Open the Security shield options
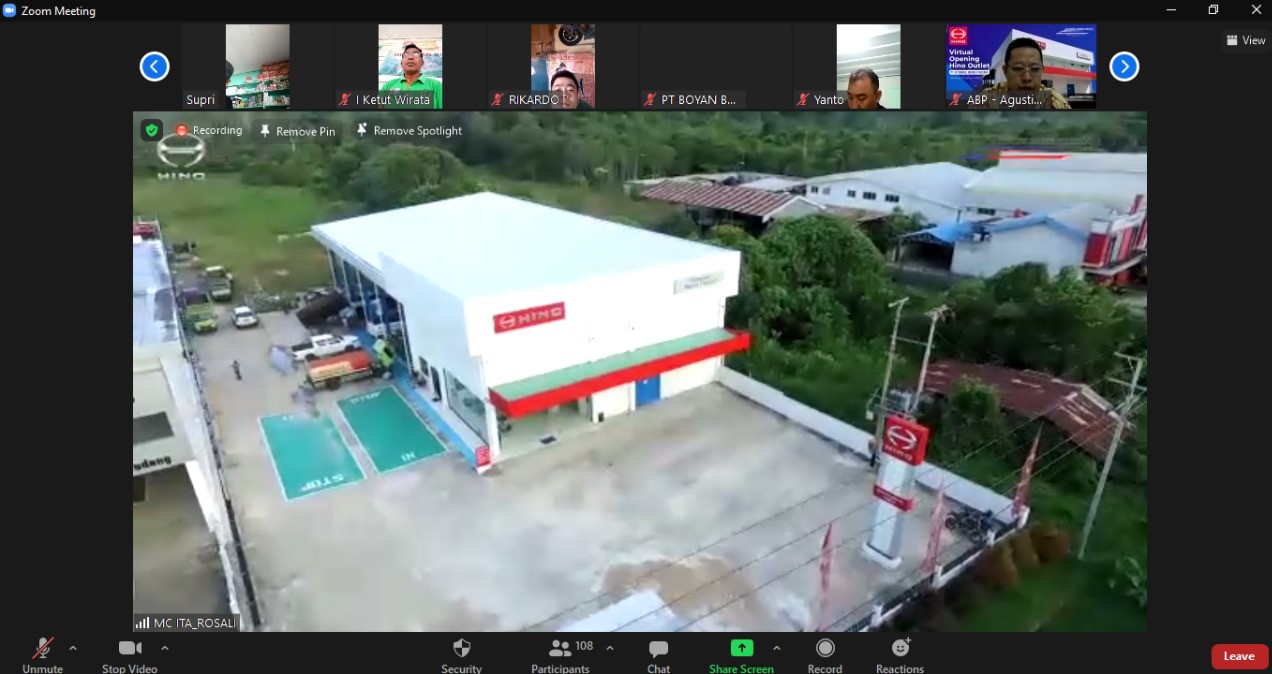This screenshot has width=1272, height=674. [461, 654]
